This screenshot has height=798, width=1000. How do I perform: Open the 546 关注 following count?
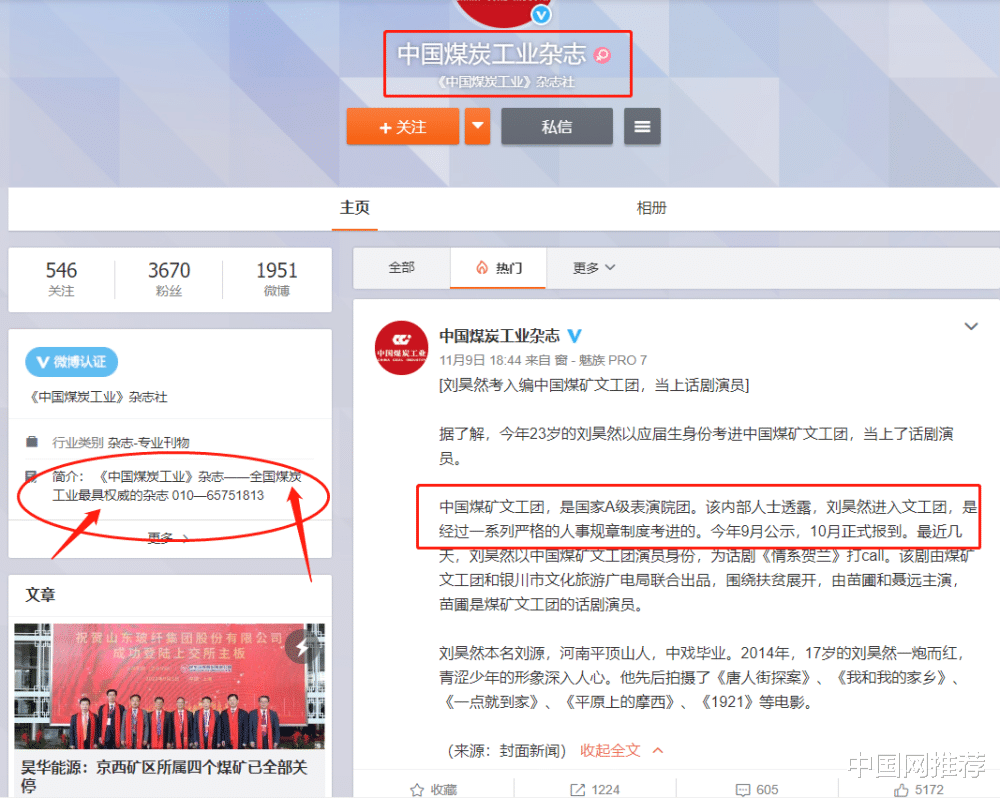click(61, 279)
